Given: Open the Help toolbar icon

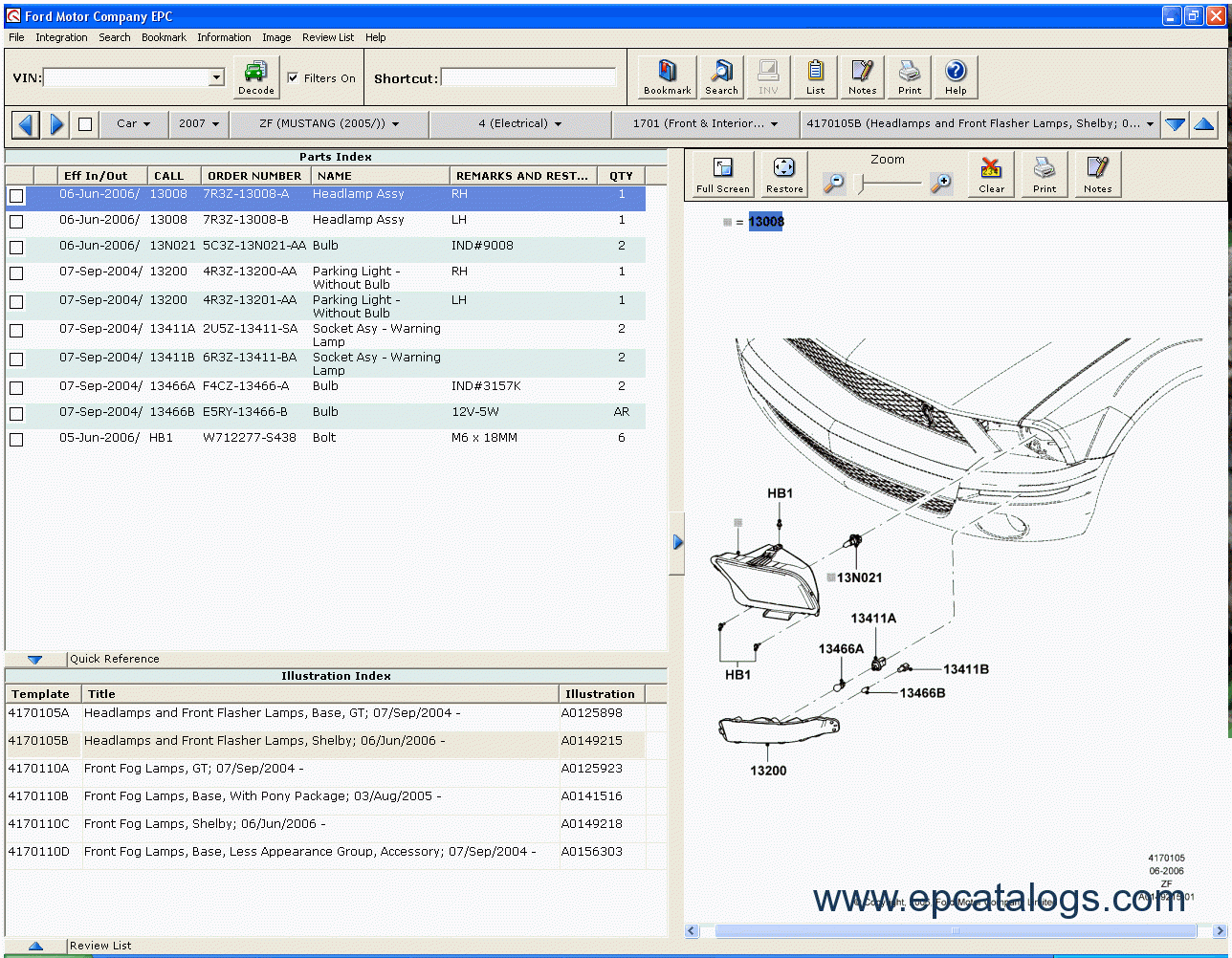Looking at the screenshot, I should click(x=956, y=77).
